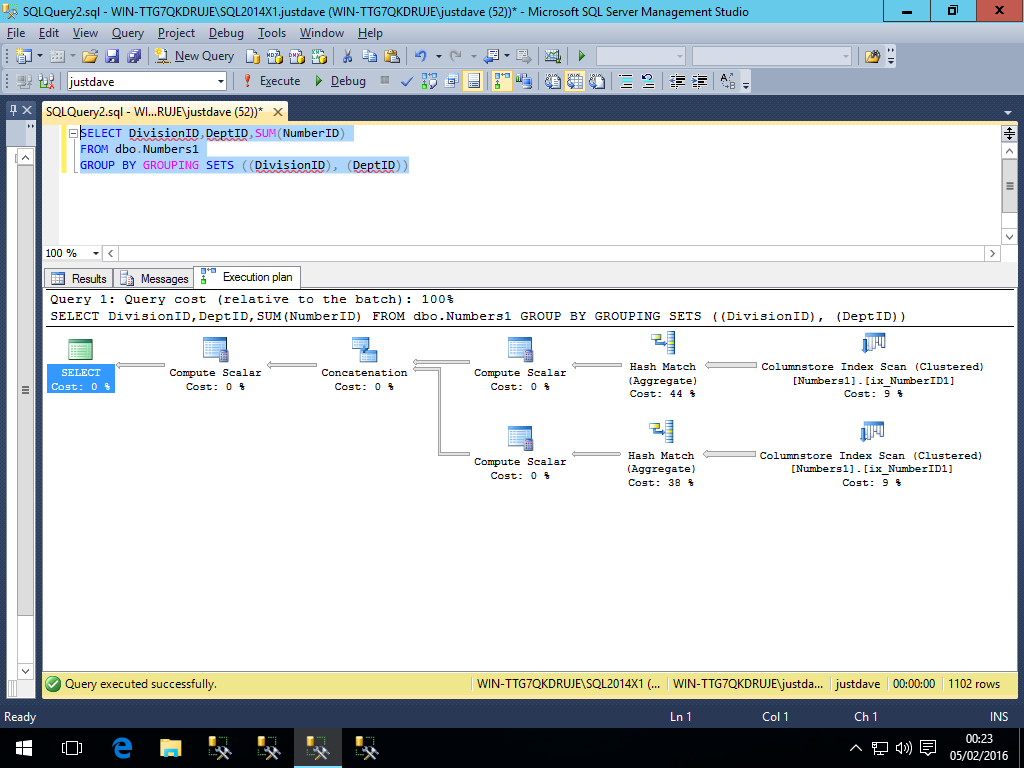Expand the 100 % zoom dropdown
Screen dimensions: 1024x768
96,254
